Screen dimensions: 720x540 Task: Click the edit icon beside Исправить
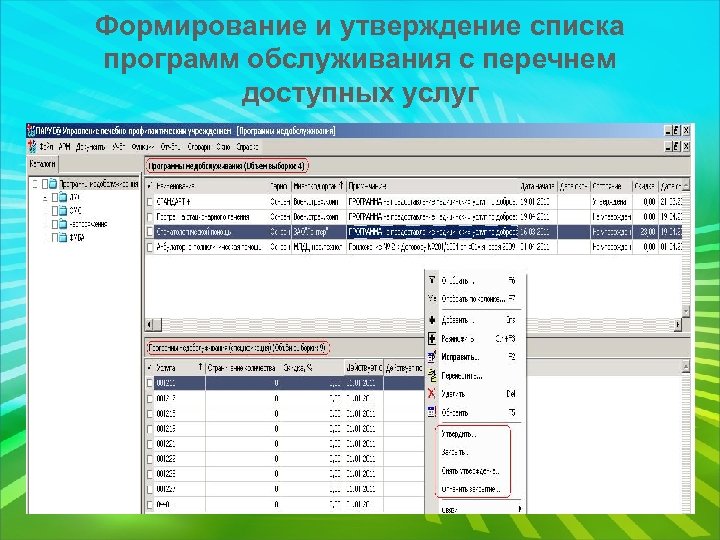point(432,357)
